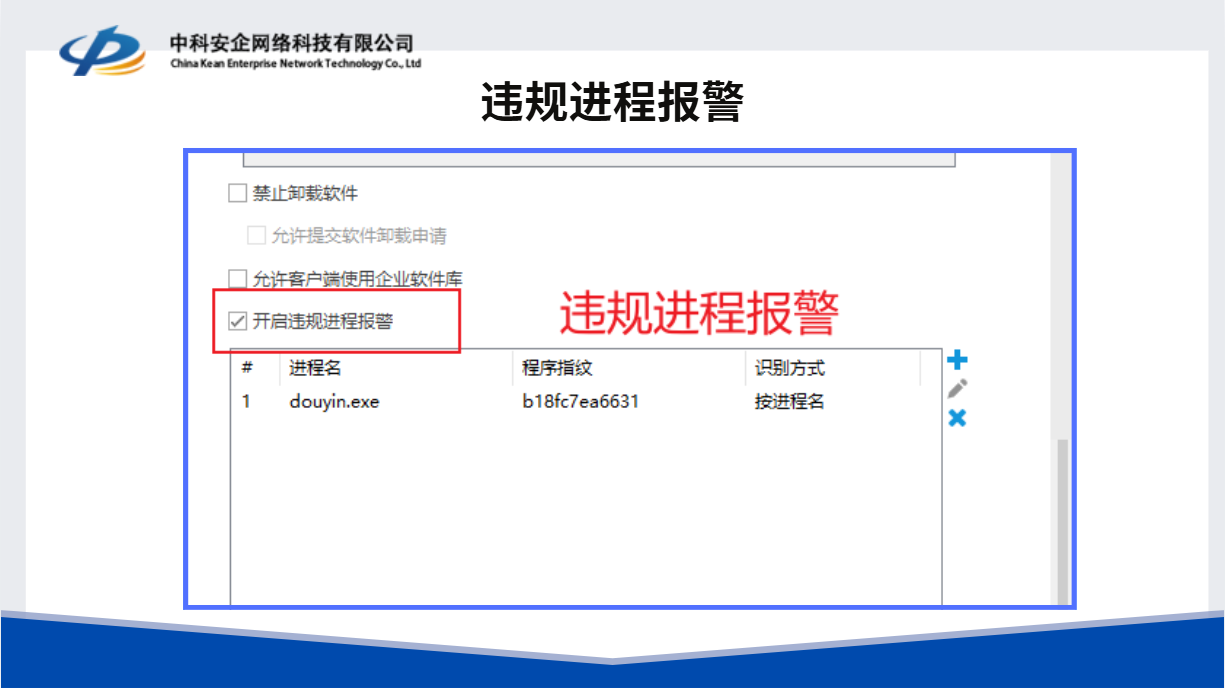This screenshot has width=1225, height=688.
Task: Click the 程序指纹 column header
Action: [557, 368]
